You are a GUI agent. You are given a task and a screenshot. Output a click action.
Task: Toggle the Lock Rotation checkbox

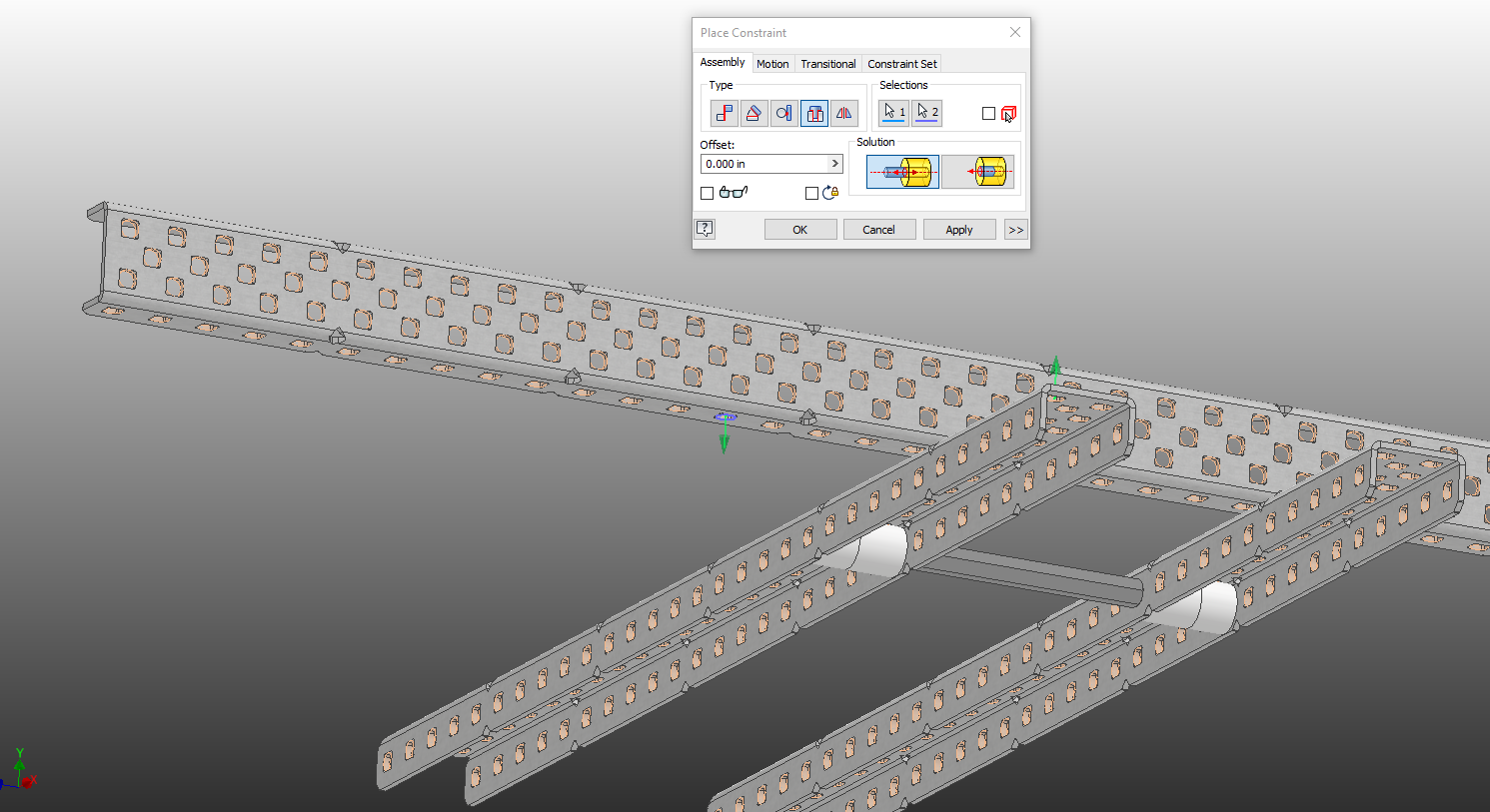tap(811, 193)
